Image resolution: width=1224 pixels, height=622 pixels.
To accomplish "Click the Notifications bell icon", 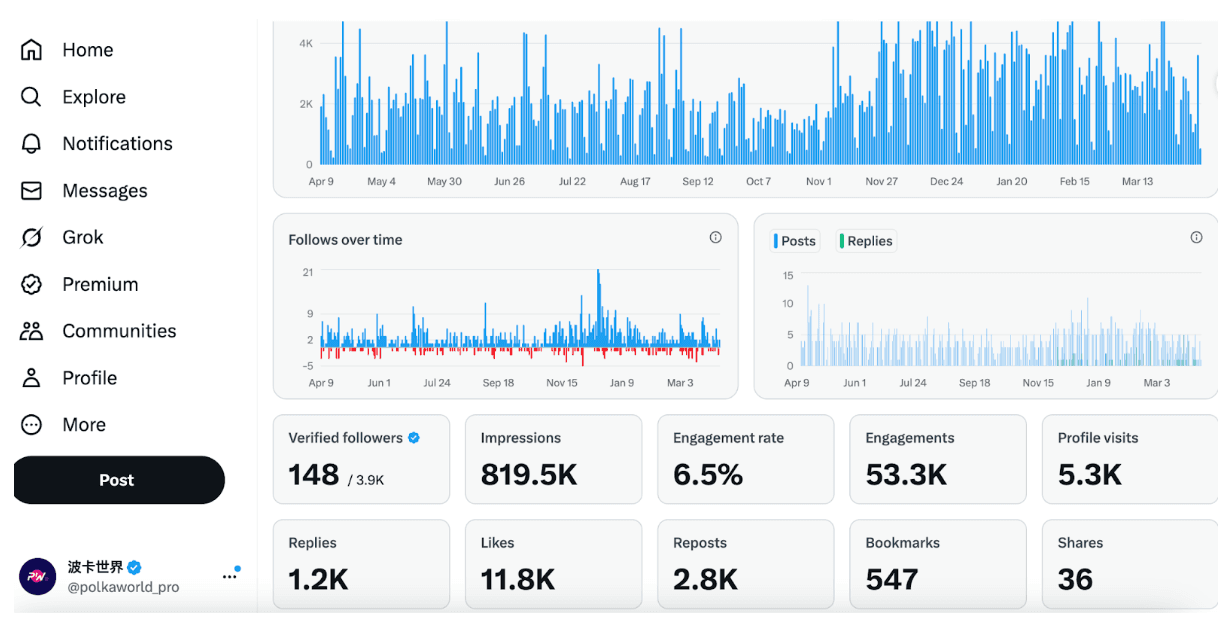I will coord(32,144).
